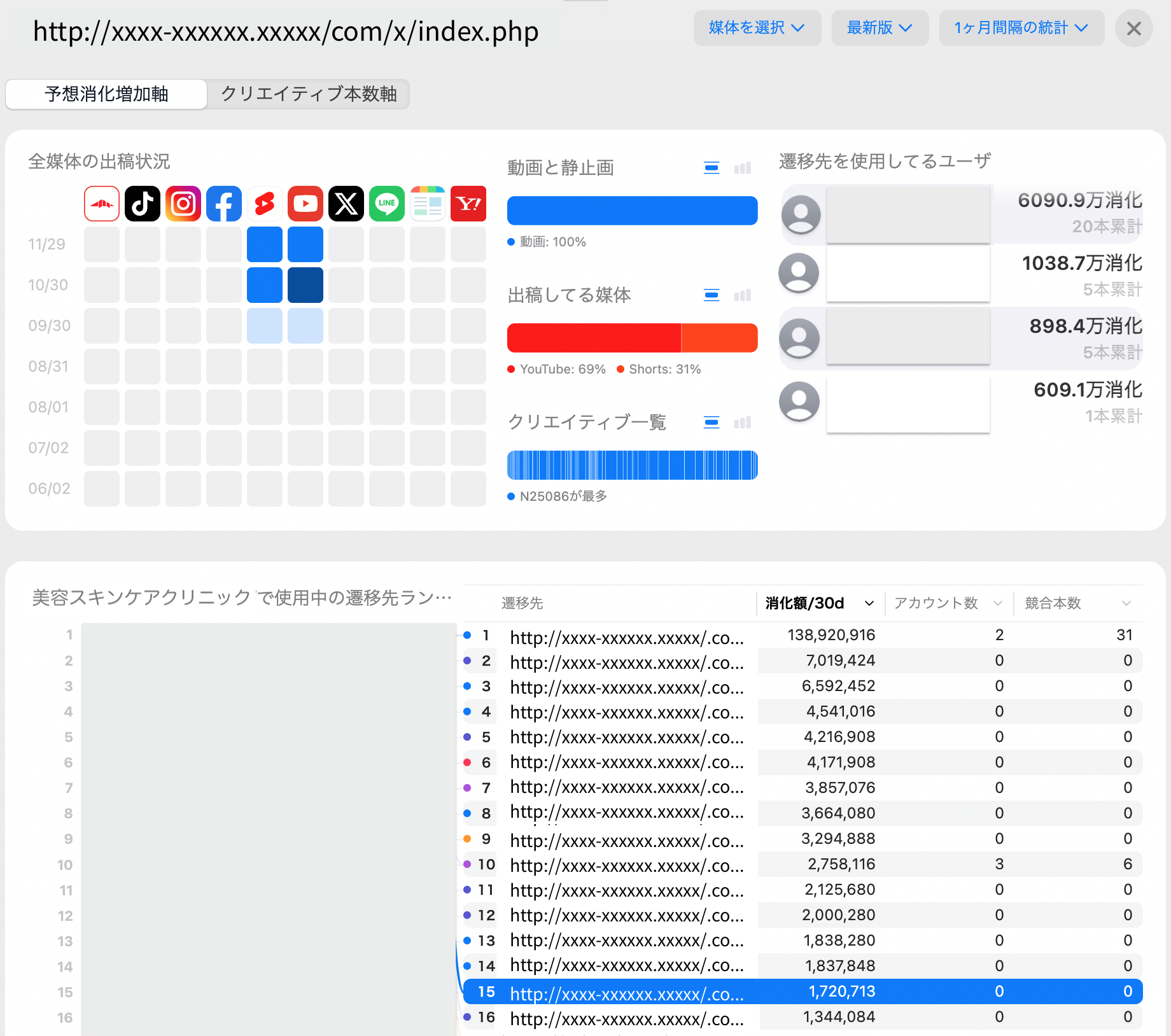Click the LINE media icon

(387, 204)
